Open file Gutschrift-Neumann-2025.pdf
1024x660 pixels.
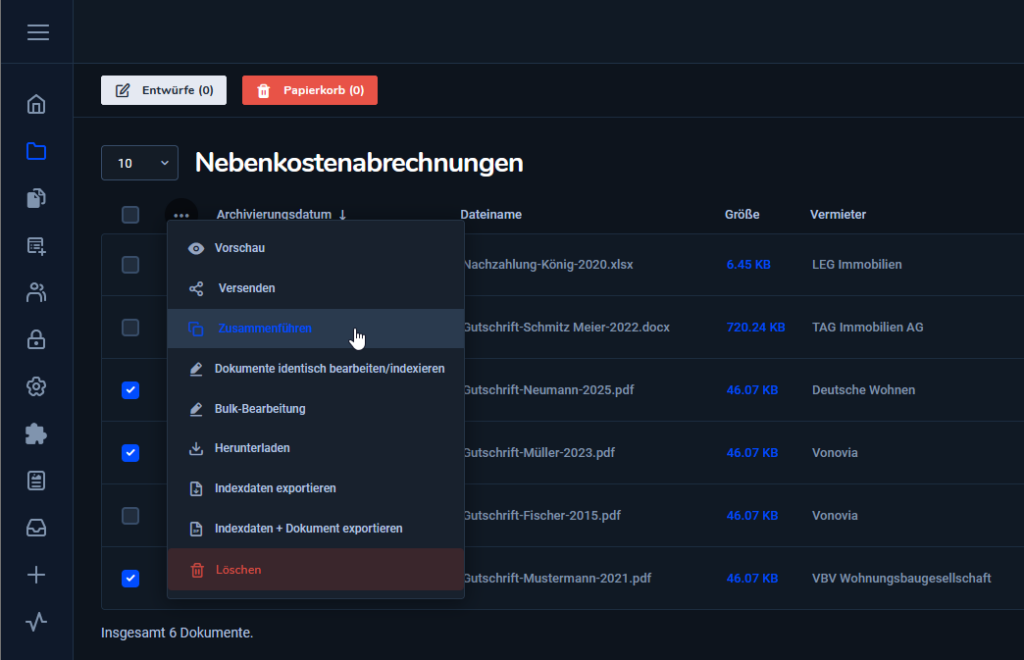tap(549, 390)
